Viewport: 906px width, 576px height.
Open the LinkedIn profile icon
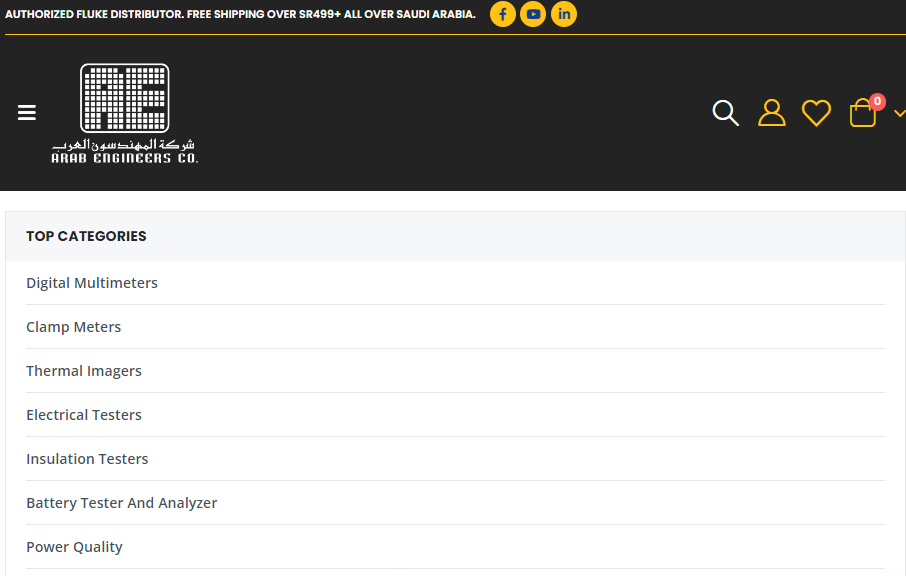click(564, 14)
